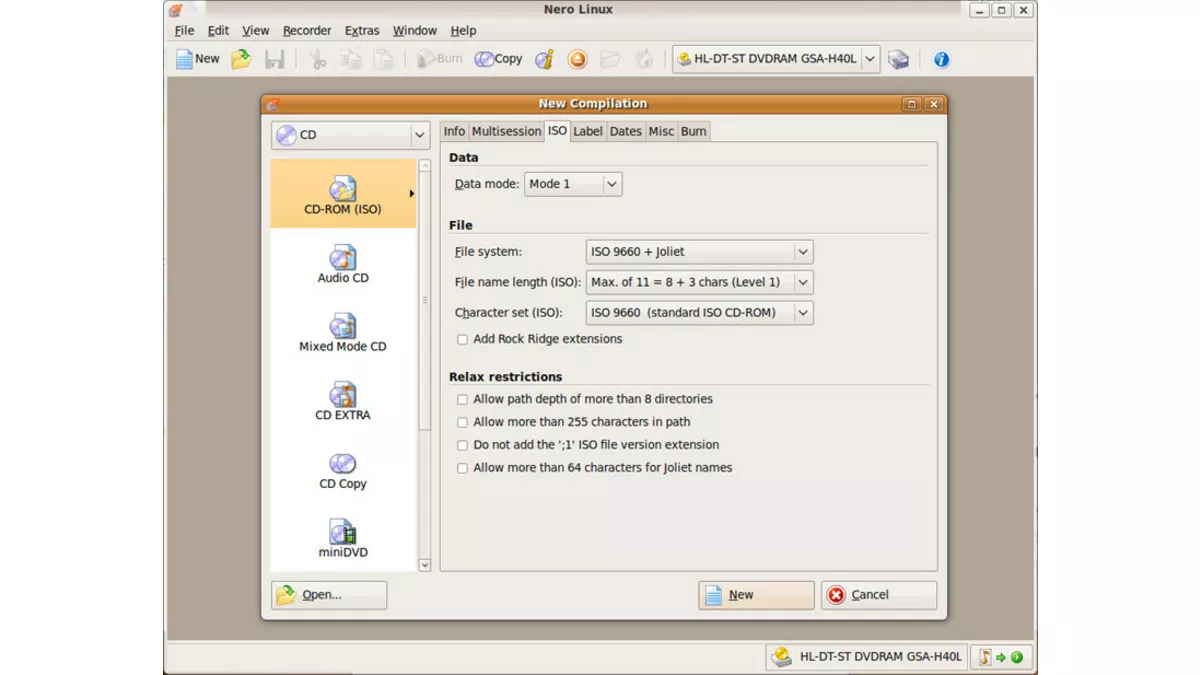1200x675 pixels.
Task: Click the New button in the dialog
Action: click(756, 594)
